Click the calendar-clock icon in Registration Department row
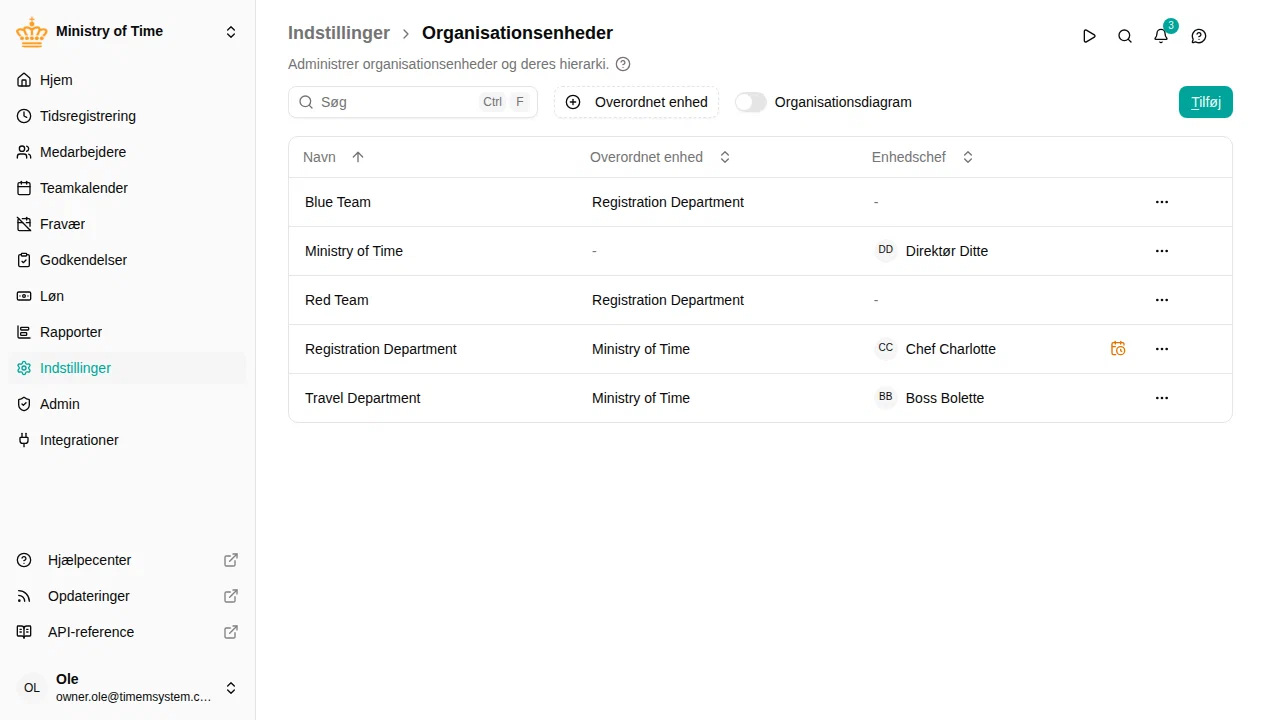Image resolution: width=1280 pixels, height=720 pixels. point(1118,349)
